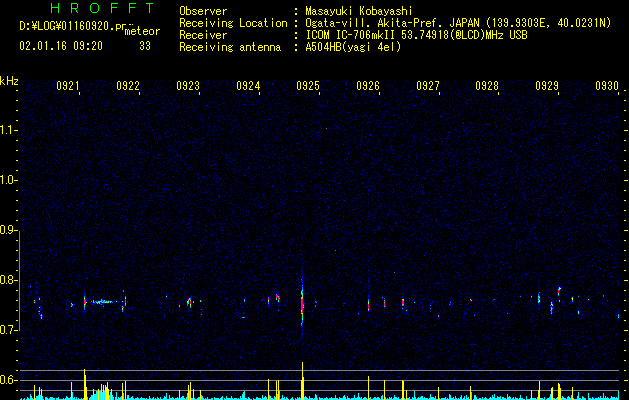This screenshot has width=629, height=400.
Task: Click the 0.9 kHz axis label
Action: [7, 230]
